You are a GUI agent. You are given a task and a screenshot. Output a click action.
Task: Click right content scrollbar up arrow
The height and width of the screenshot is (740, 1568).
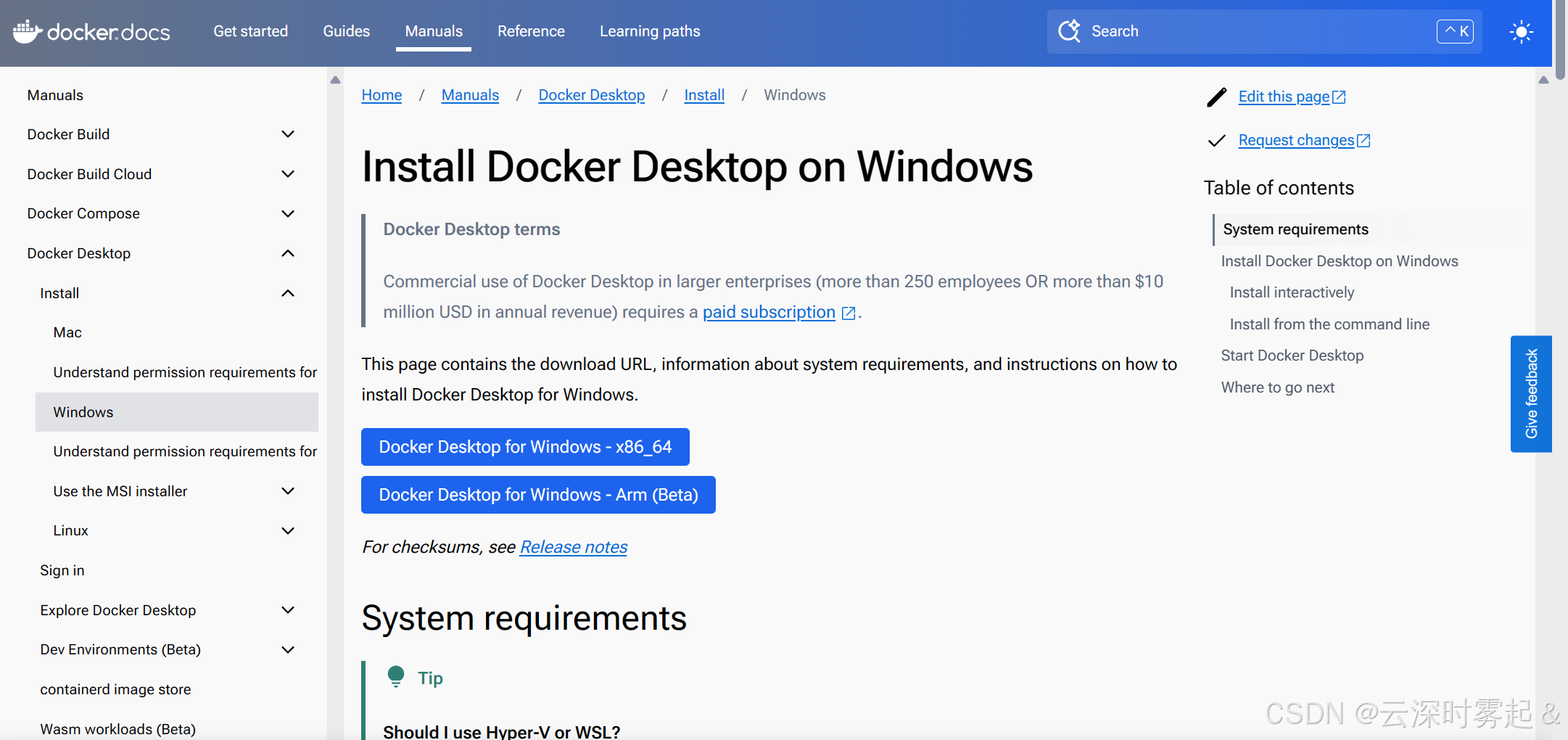pos(1543,80)
